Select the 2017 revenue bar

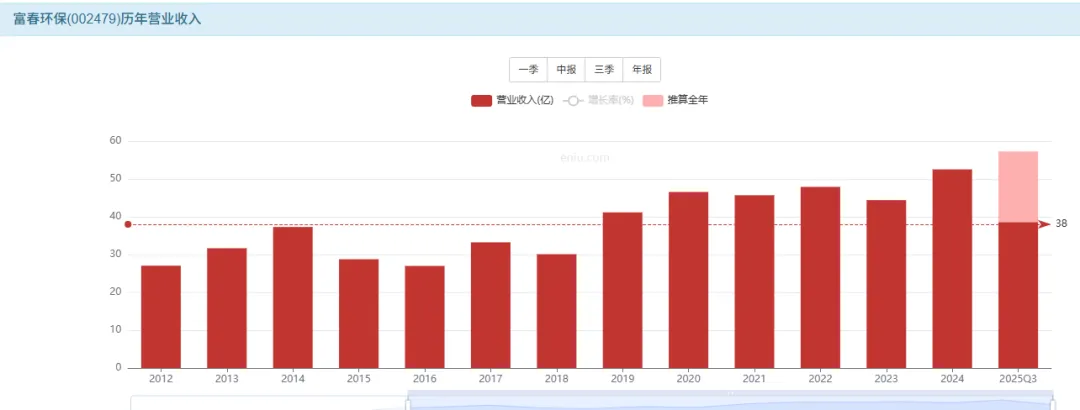tap(490, 305)
